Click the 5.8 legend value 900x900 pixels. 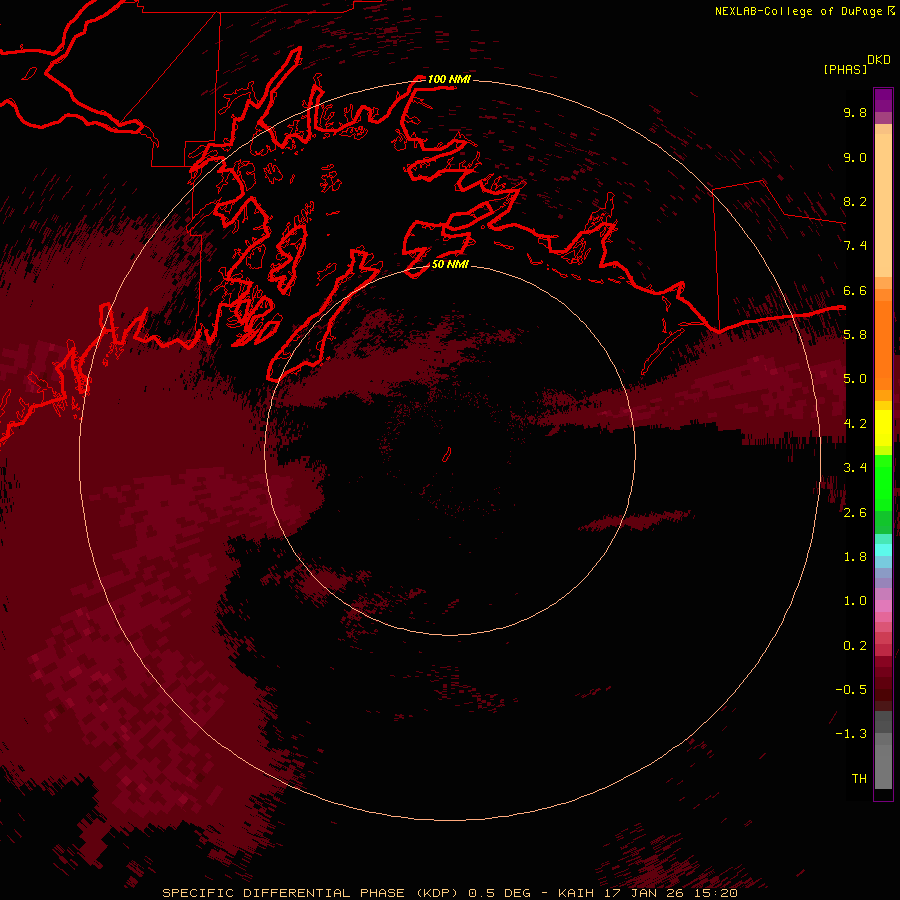pos(855,335)
